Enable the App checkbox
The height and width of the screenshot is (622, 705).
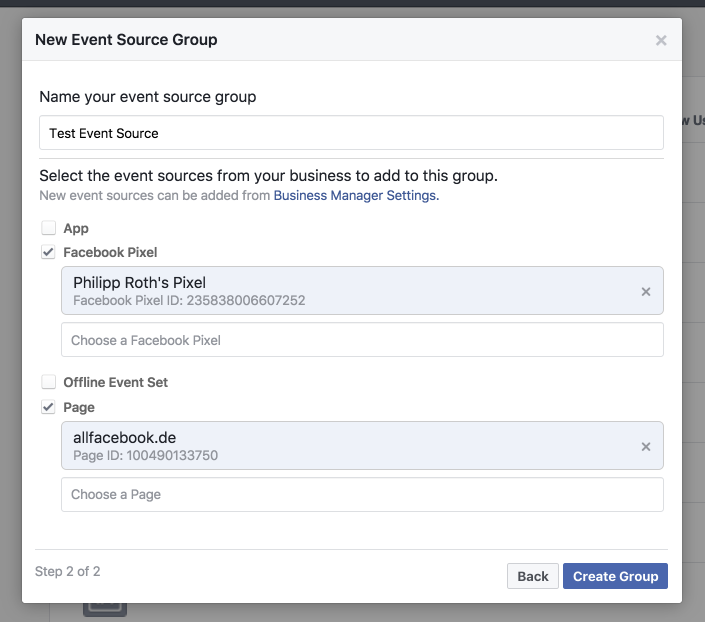tap(49, 228)
